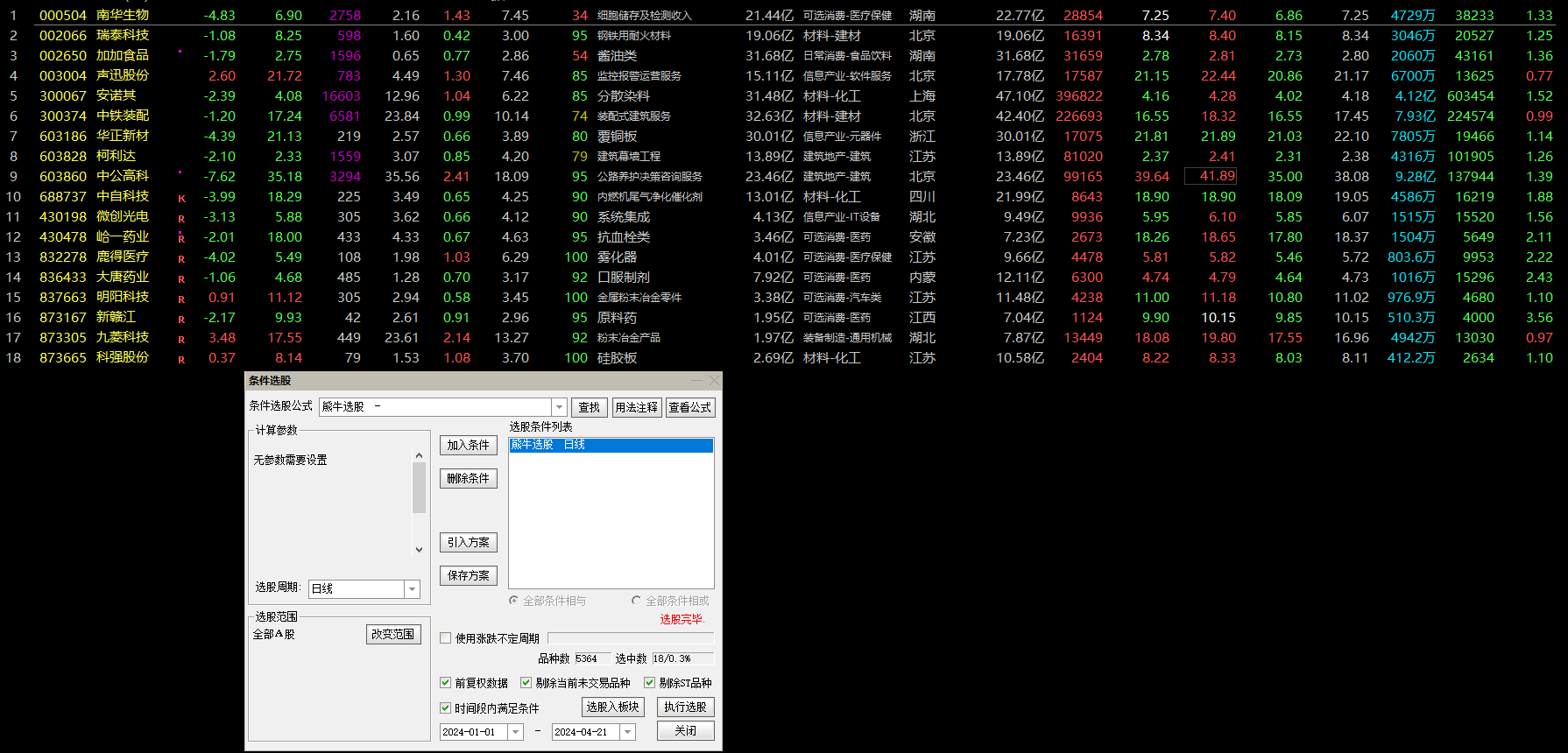Click the R marker beside 哈一药业
1568x753 pixels.
tap(181, 239)
